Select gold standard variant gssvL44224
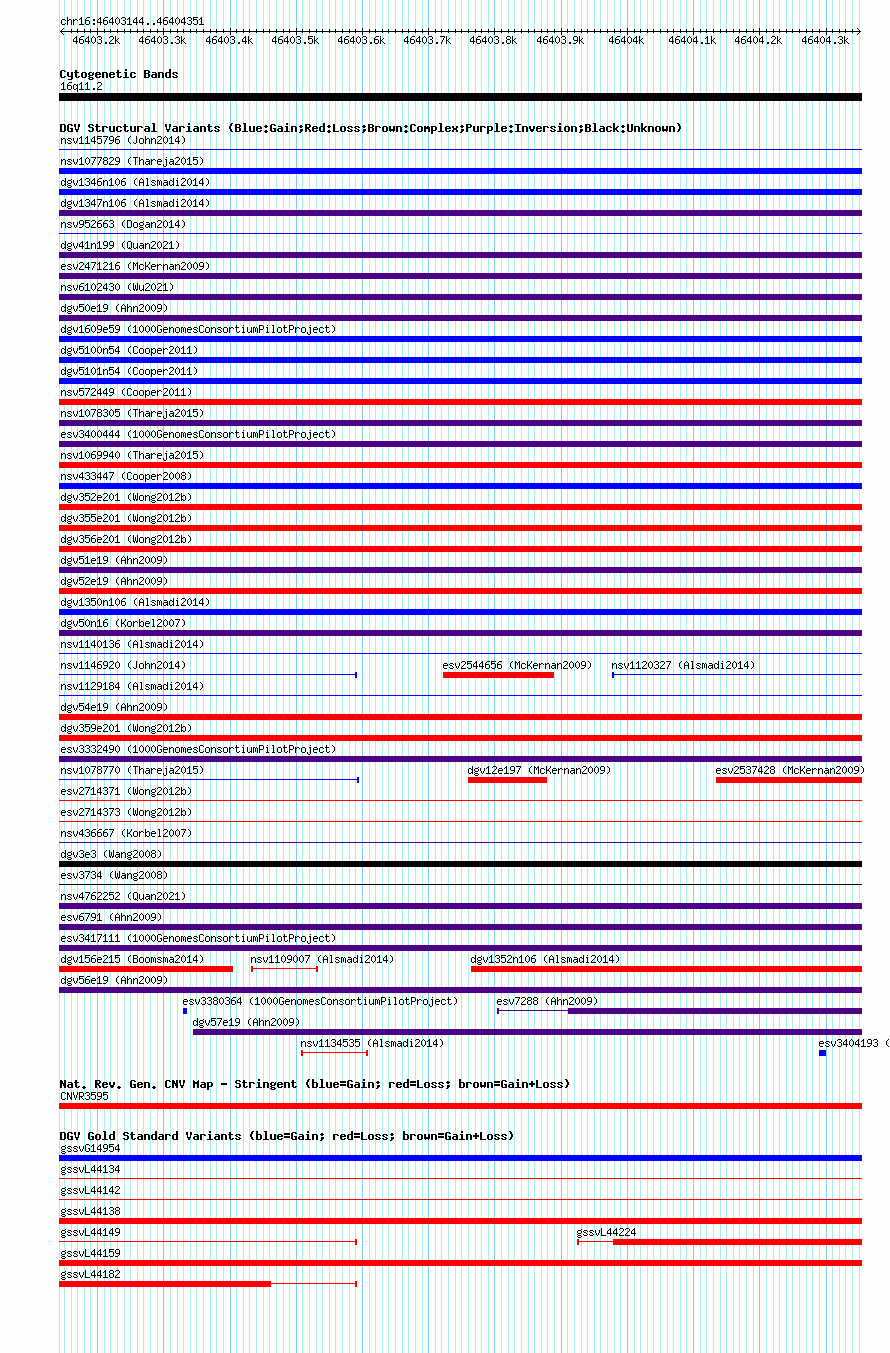 pyautogui.click(x=719, y=1242)
